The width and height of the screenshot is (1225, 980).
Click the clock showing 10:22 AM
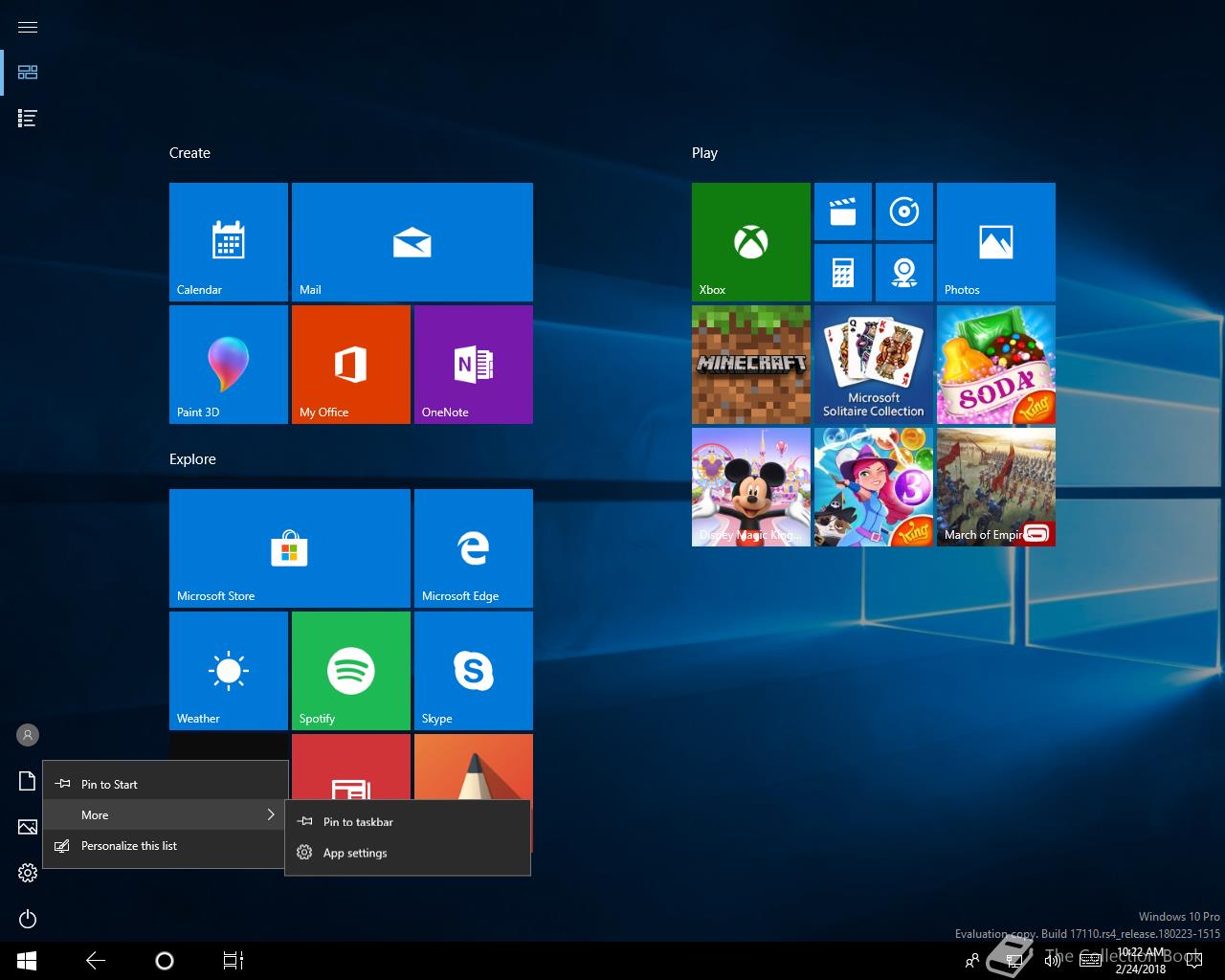[x=1141, y=961]
